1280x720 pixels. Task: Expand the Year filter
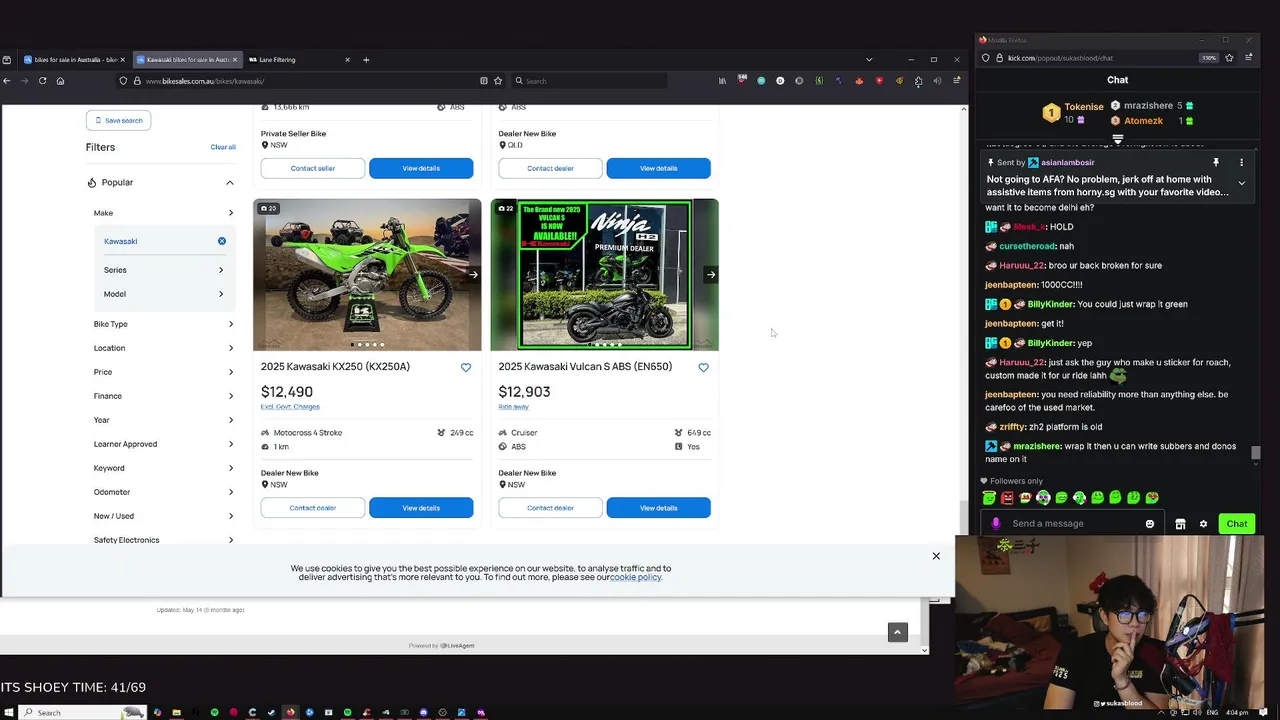coord(164,420)
